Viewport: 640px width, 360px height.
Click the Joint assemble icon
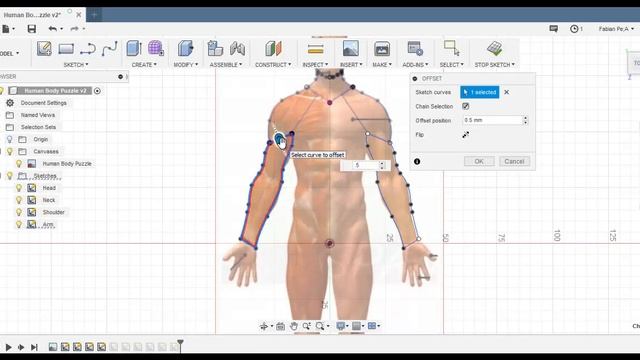(x=237, y=49)
